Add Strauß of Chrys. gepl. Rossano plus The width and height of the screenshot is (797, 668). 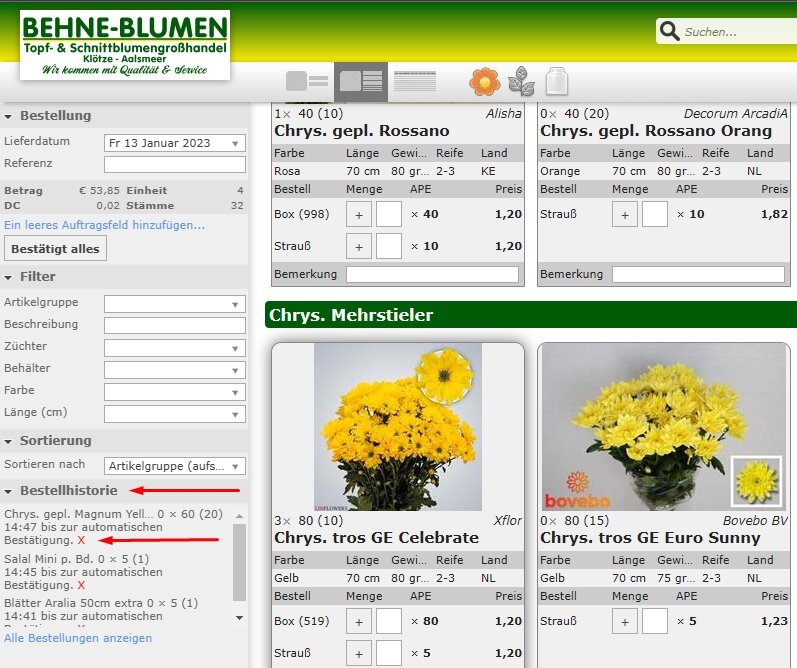359,246
